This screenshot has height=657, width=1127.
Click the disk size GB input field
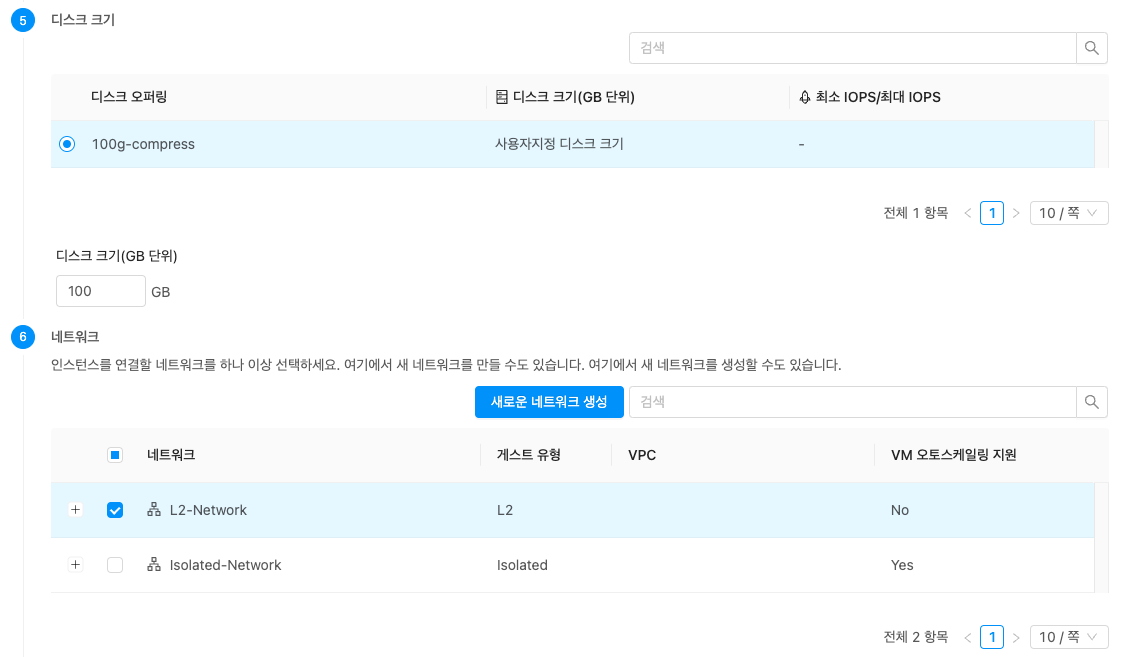(x=101, y=291)
